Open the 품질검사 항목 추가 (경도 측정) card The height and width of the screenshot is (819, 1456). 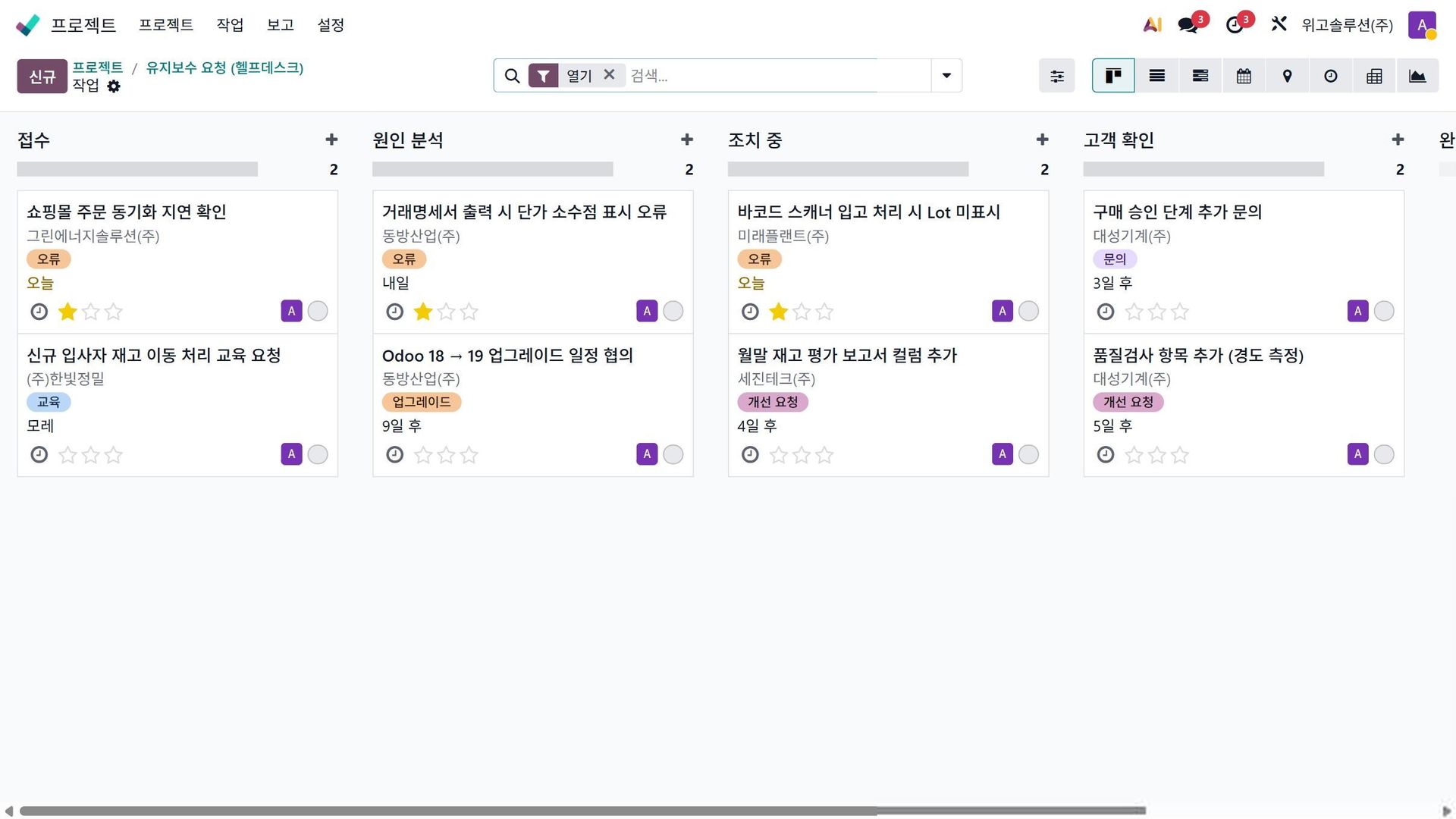tap(1244, 405)
